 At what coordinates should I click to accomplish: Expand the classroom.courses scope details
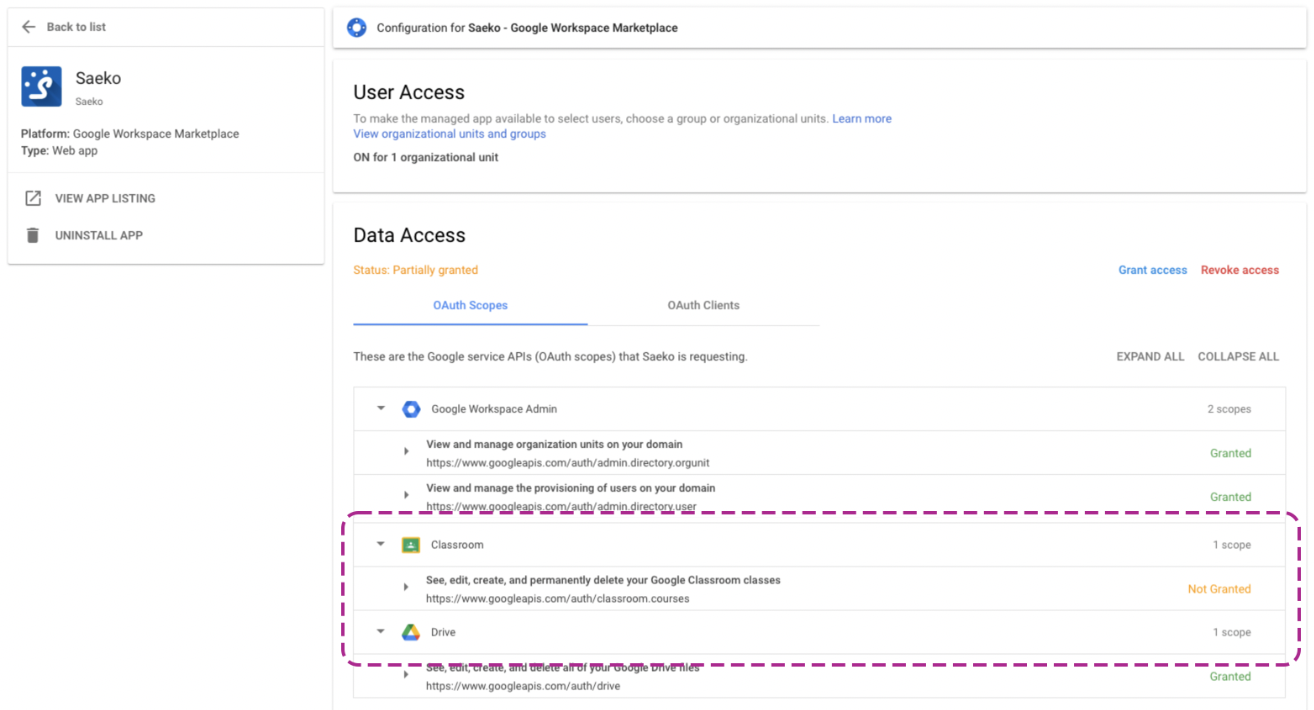(x=406, y=588)
